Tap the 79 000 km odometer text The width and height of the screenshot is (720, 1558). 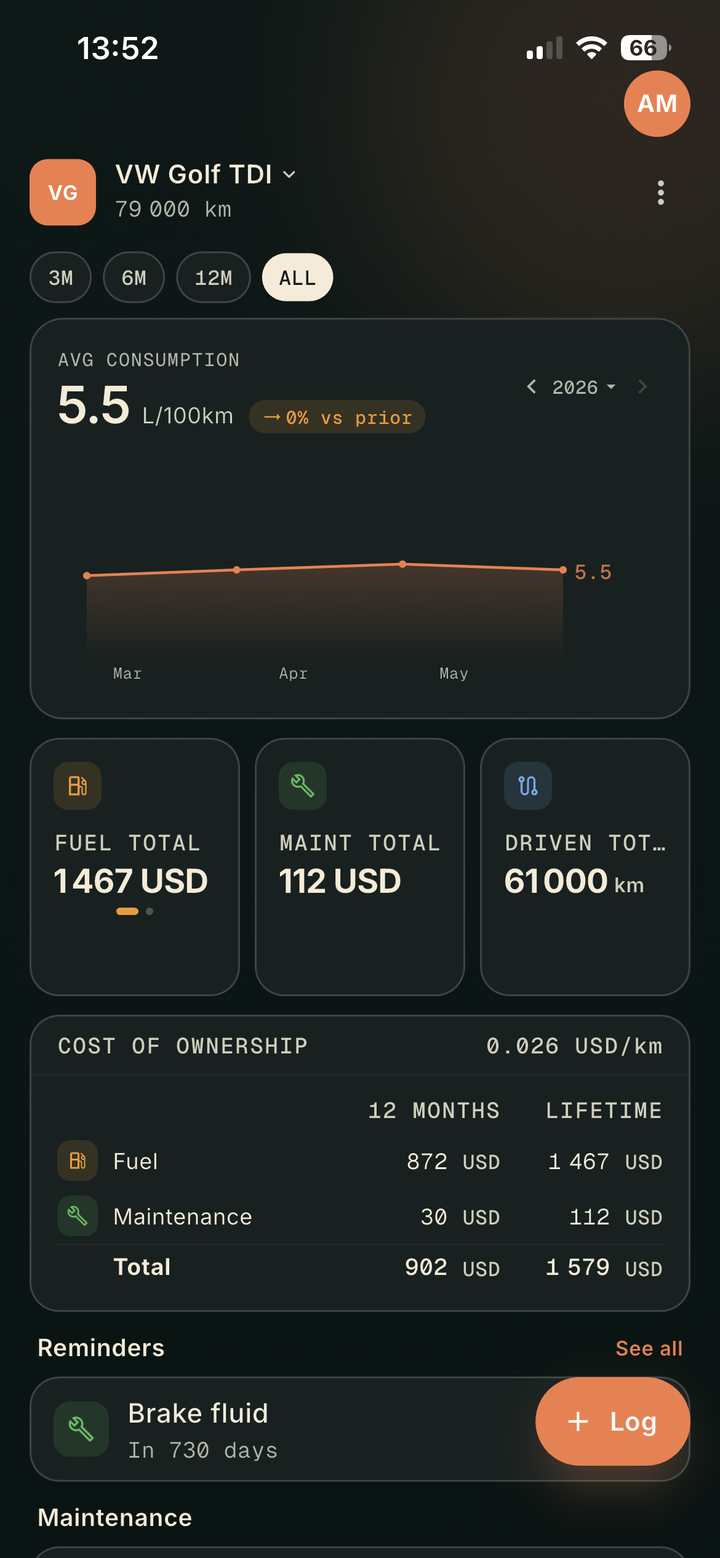point(173,209)
